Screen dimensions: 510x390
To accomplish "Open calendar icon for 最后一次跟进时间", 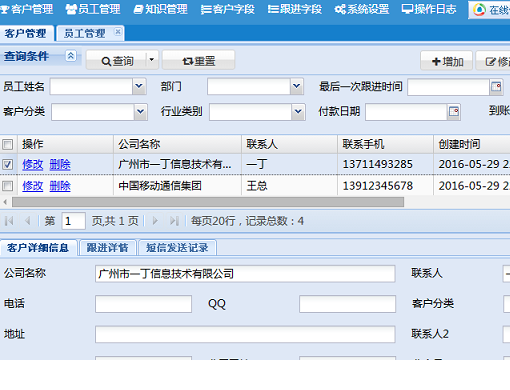I will pos(496,87).
